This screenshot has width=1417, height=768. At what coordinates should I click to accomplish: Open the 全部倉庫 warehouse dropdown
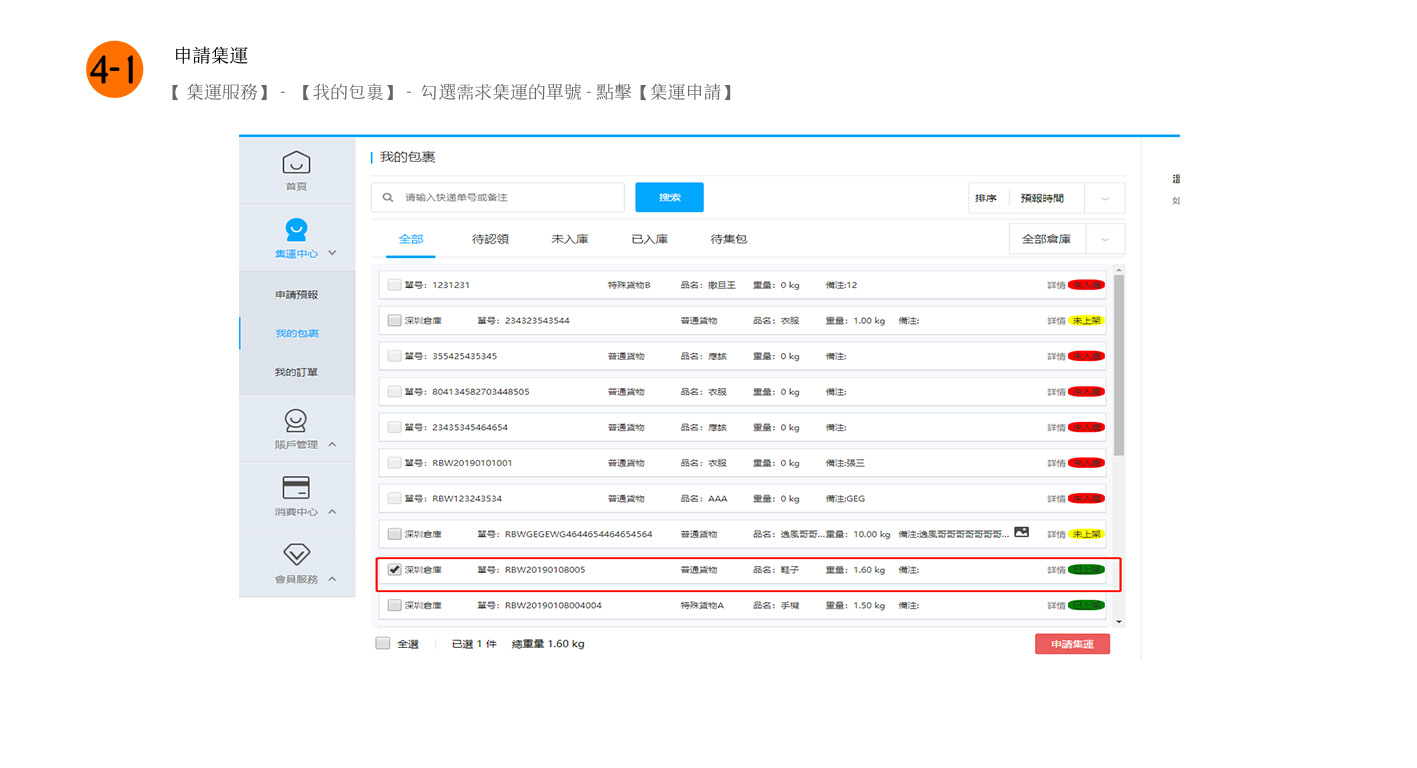tap(1104, 240)
